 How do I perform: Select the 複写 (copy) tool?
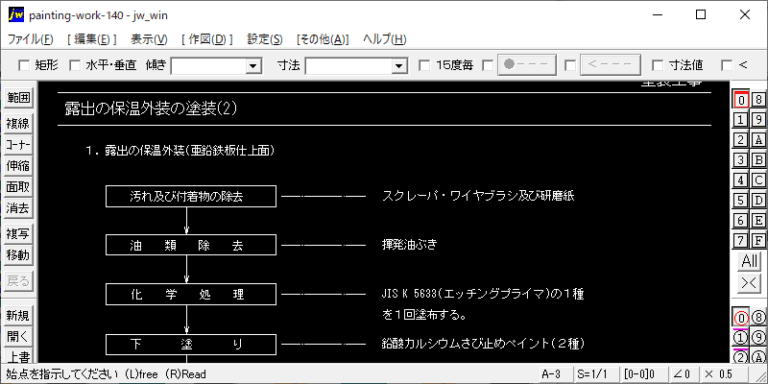[x=18, y=235]
